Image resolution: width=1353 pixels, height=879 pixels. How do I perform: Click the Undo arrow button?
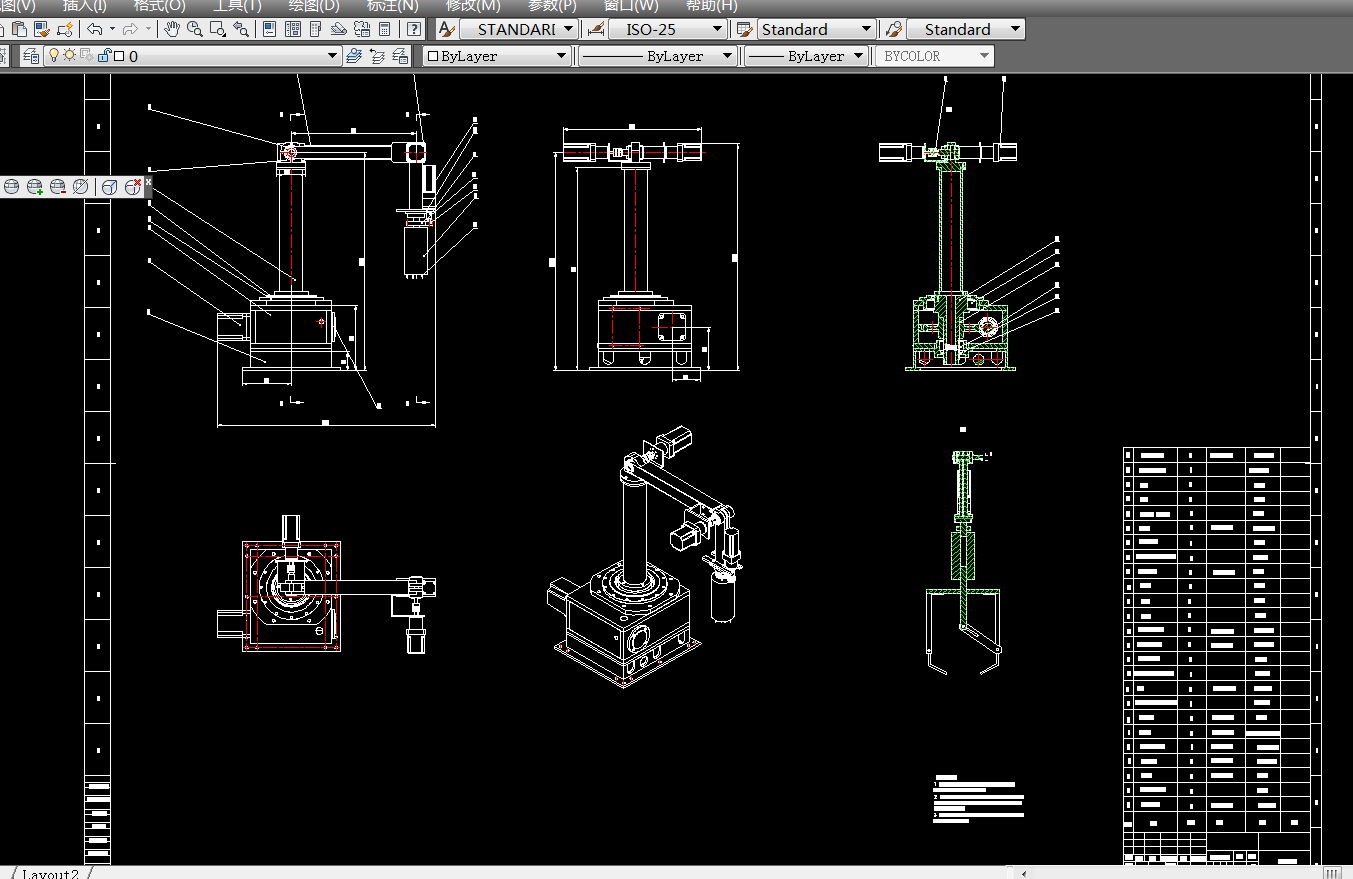94,29
